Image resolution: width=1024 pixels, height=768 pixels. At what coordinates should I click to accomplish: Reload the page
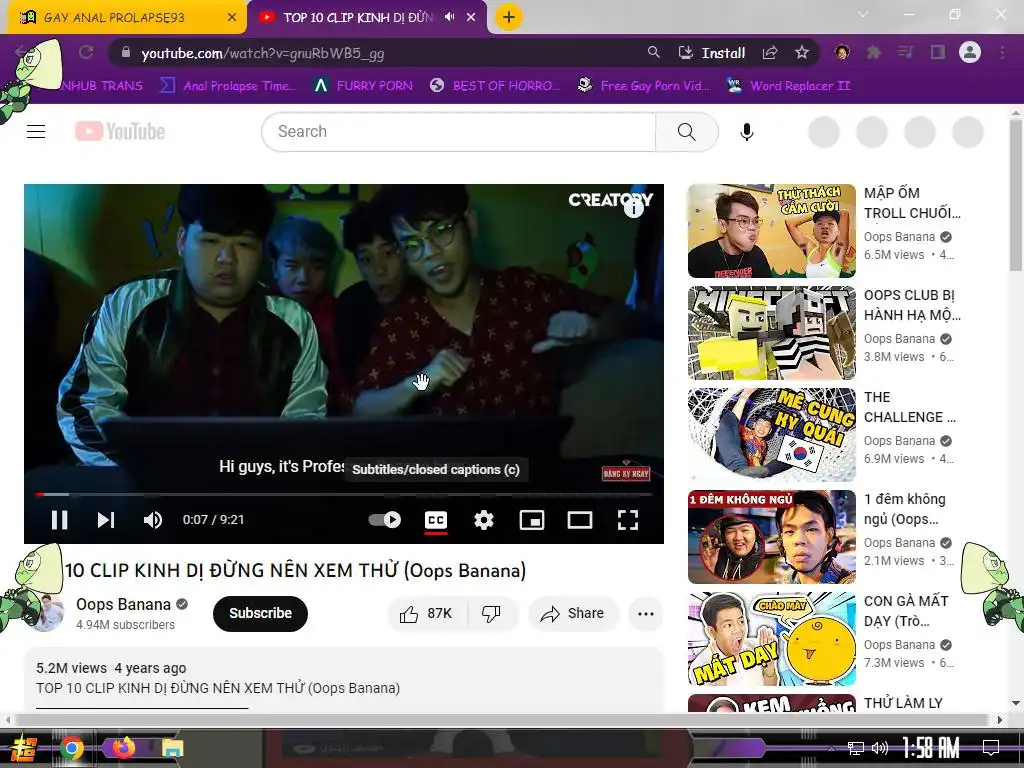[x=86, y=52]
